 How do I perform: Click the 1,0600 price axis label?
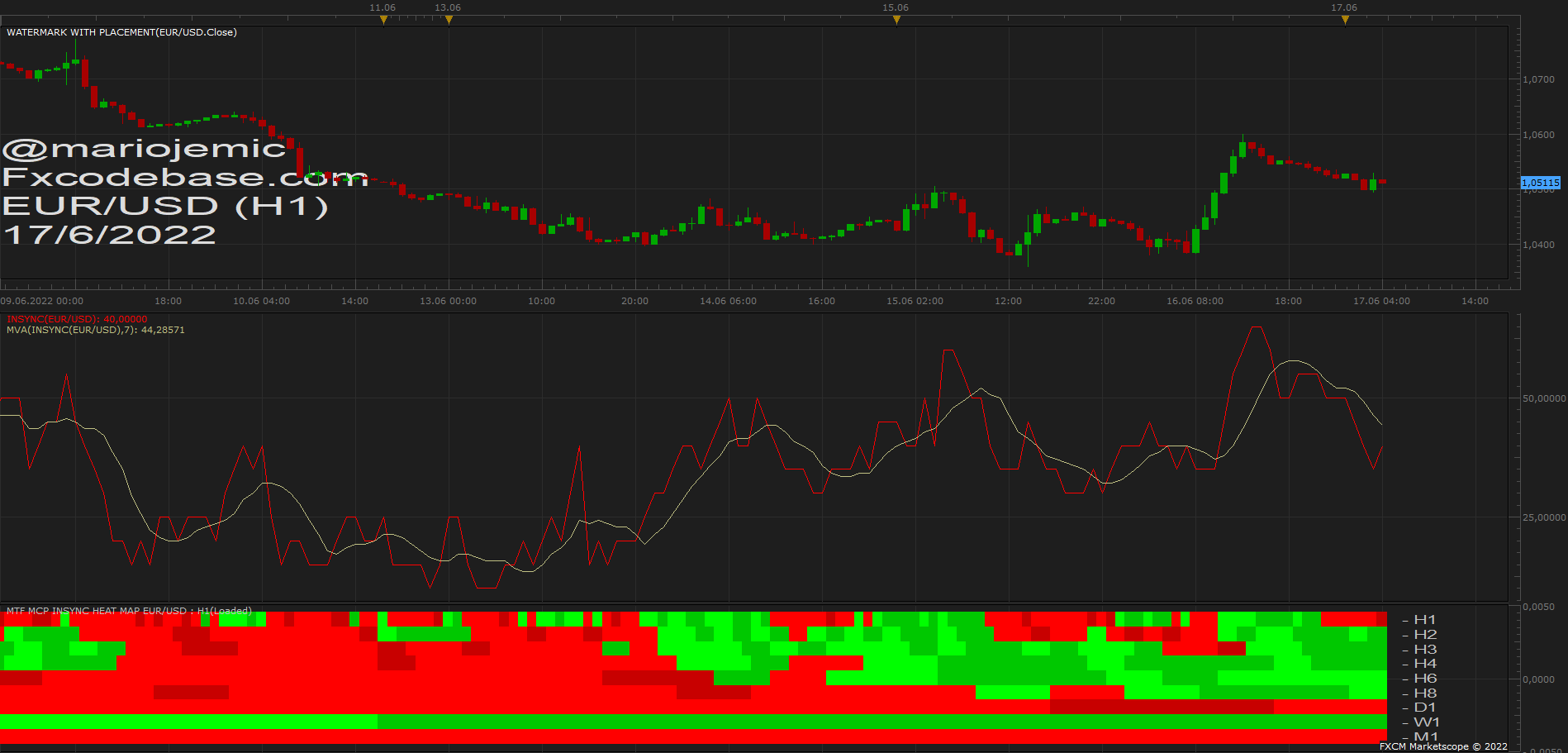1539,135
